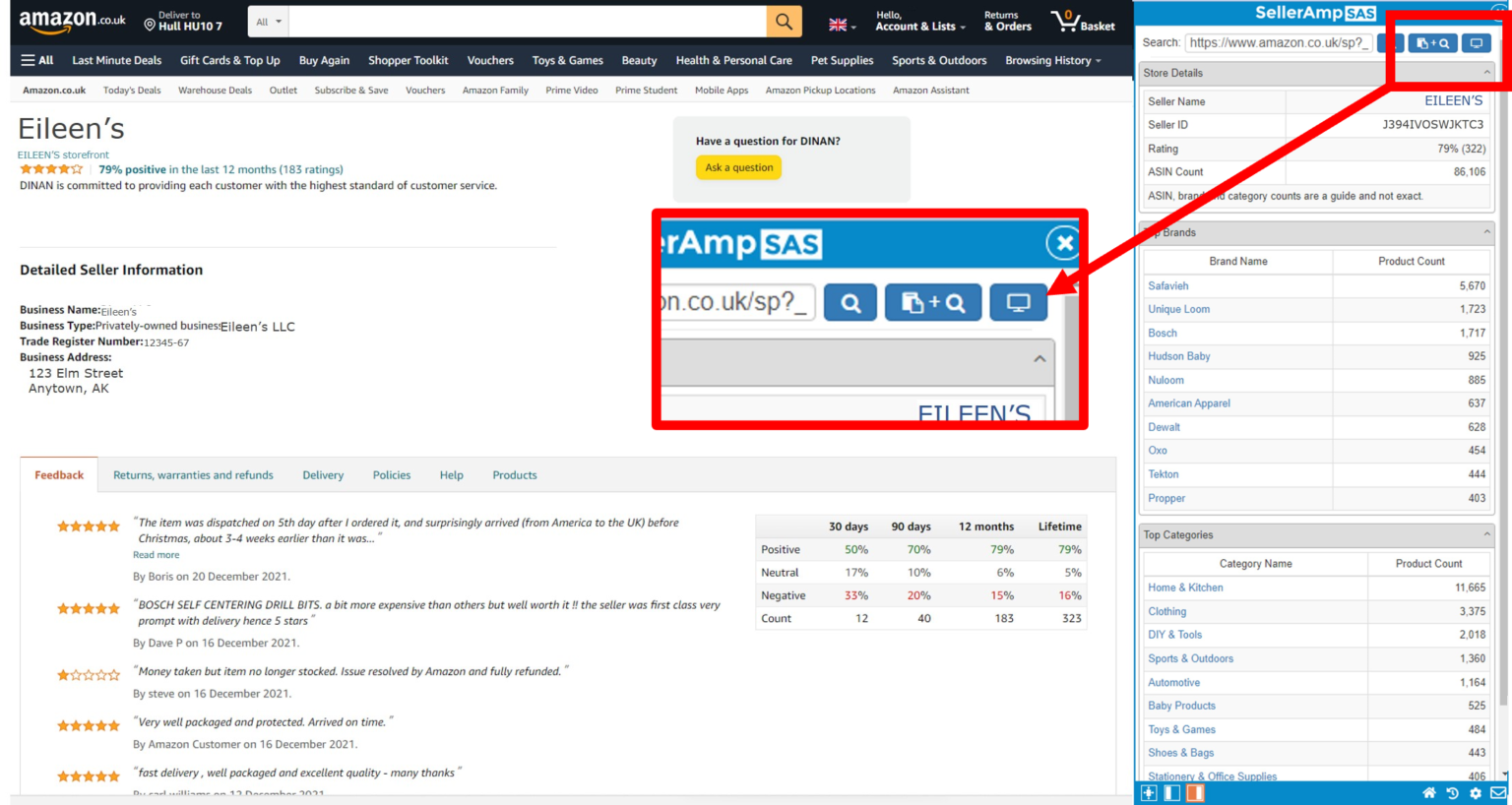Open Health & Personal Care nav item
The image size is (1512, 805).
click(x=733, y=60)
